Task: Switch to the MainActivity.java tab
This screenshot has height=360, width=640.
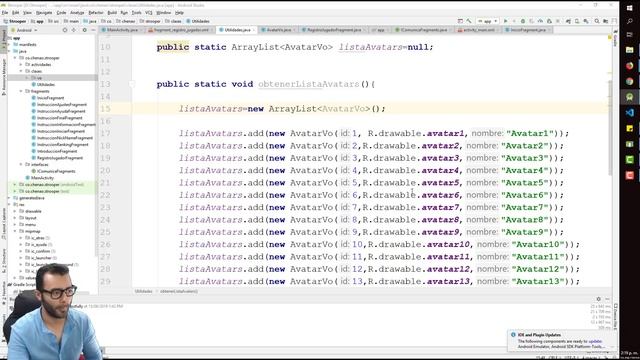Action: [x=122, y=30]
